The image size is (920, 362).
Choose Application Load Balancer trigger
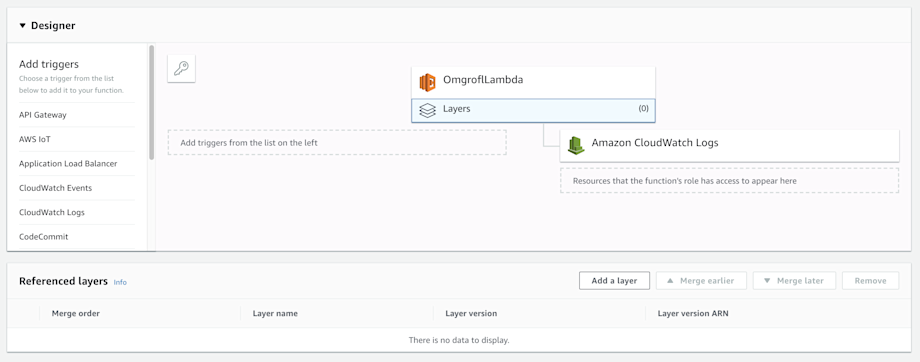[x=68, y=164]
